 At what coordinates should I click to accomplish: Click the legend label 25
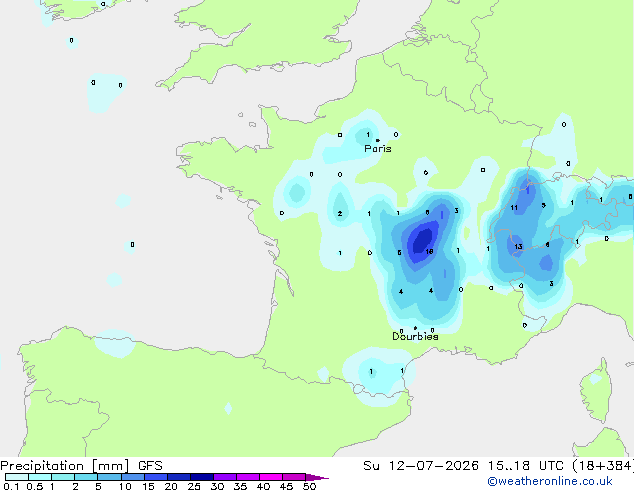tap(194, 486)
